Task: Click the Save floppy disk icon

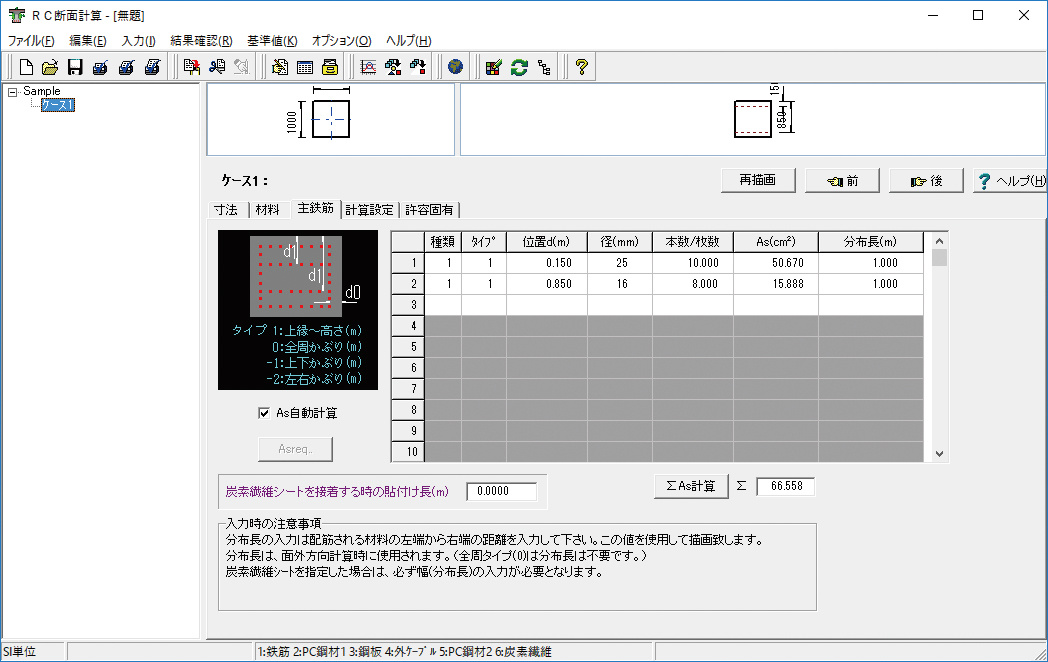Action: coord(75,68)
